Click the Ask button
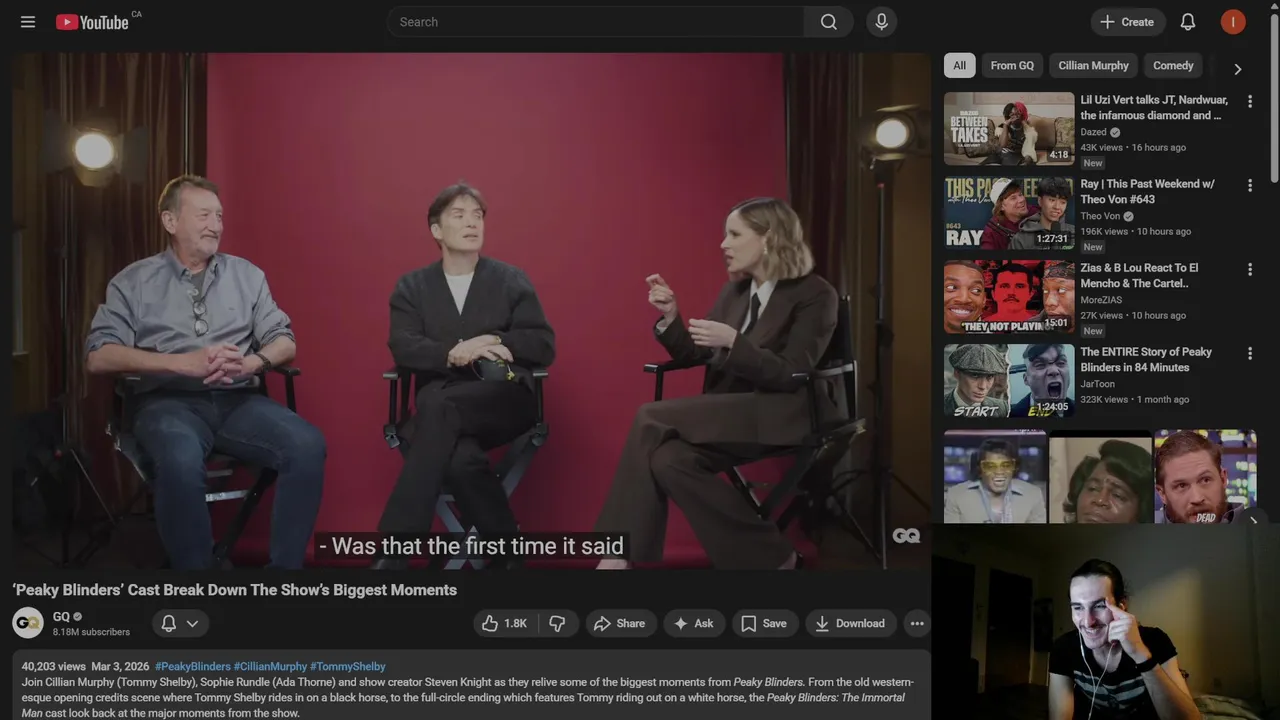The width and height of the screenshot is (1280, 720). tap(694, 623)
